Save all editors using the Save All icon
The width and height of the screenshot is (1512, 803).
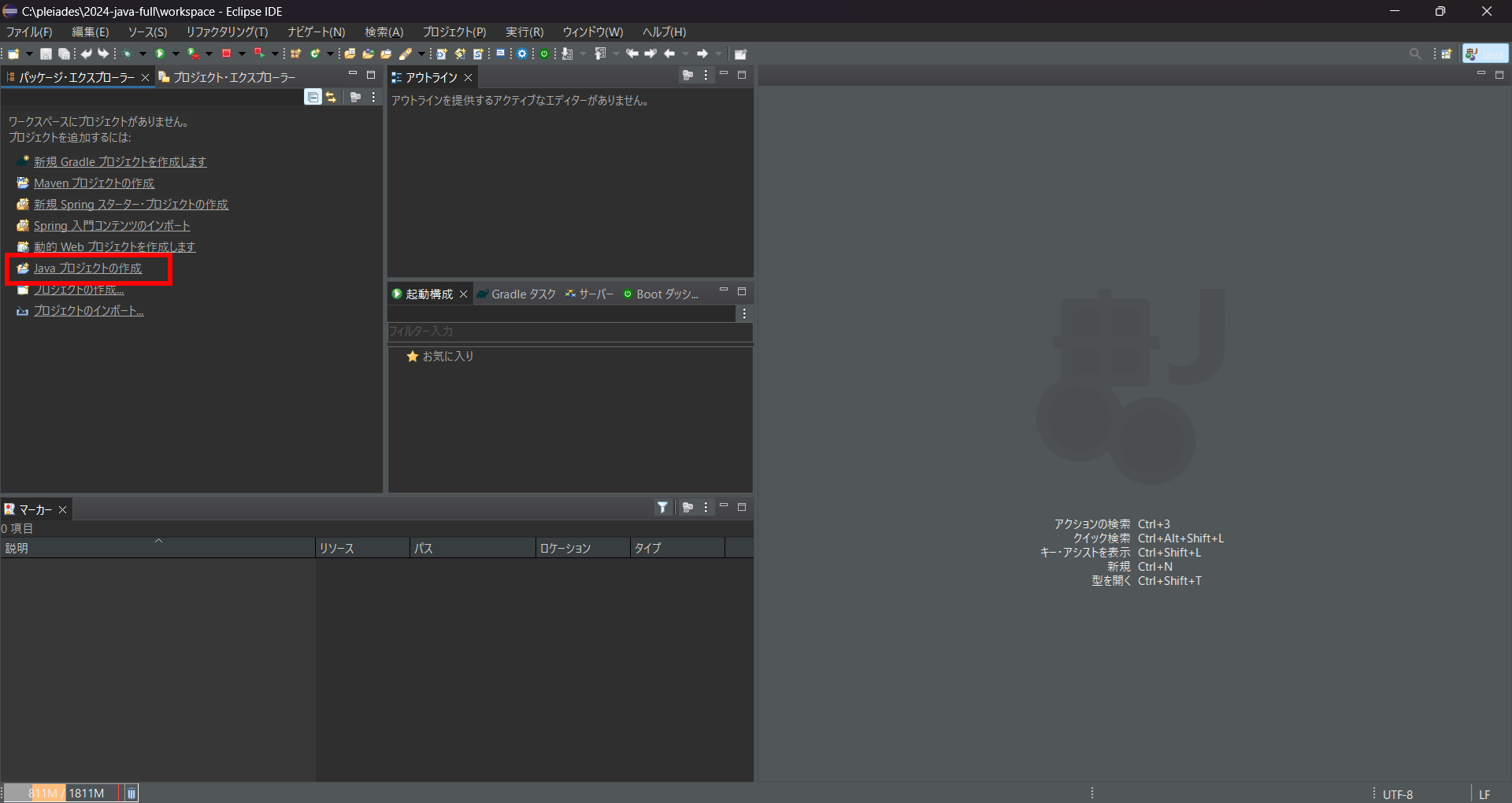point(64,54)
